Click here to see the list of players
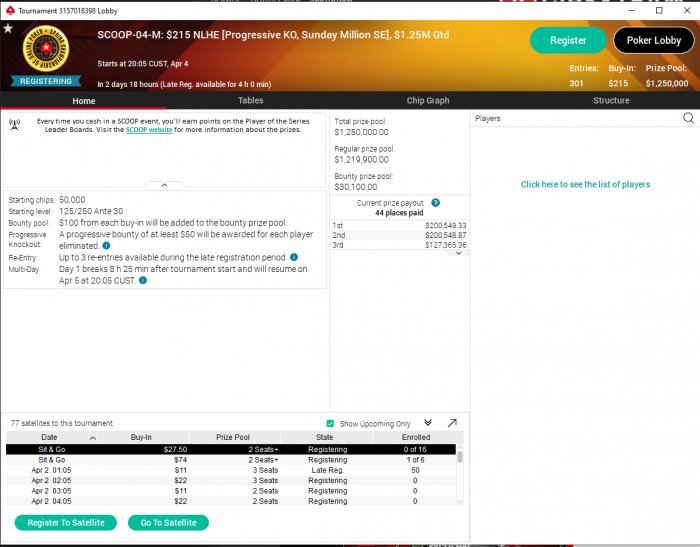 click(x=585, y=184)
